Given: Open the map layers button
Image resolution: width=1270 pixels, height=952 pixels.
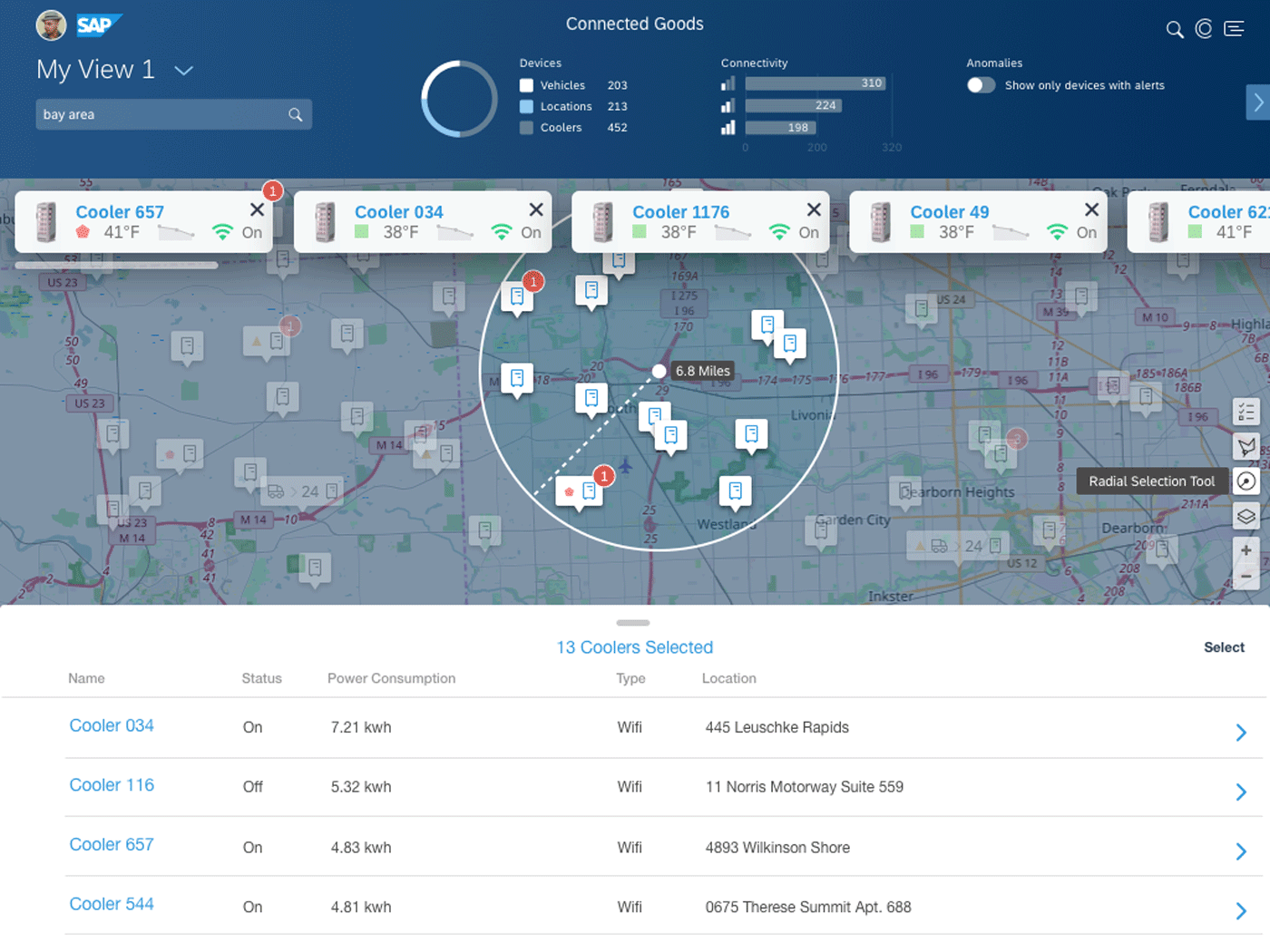Looking at the screenshot, I should coord(1246,516).
